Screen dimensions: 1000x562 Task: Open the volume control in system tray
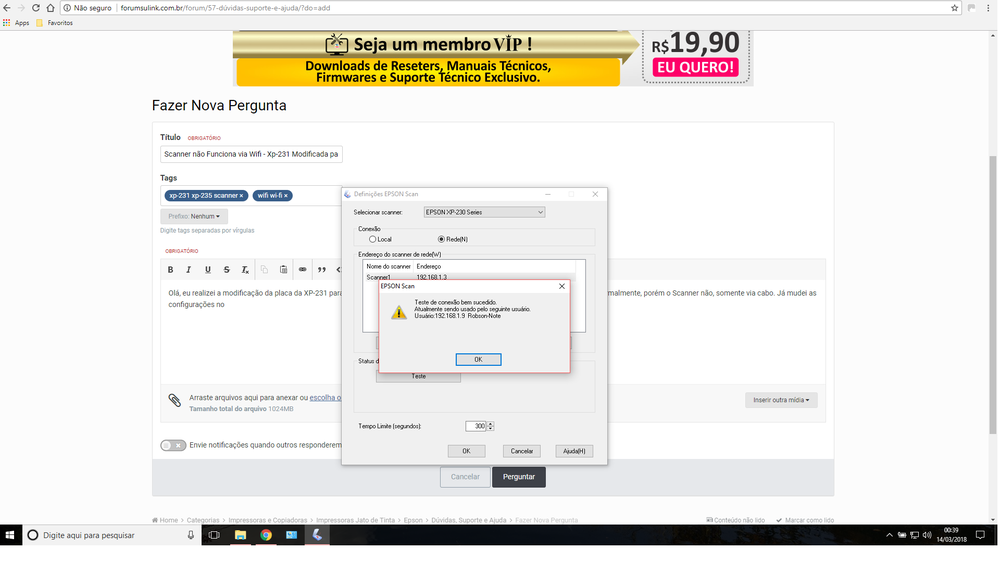click(x=927, y=535)
